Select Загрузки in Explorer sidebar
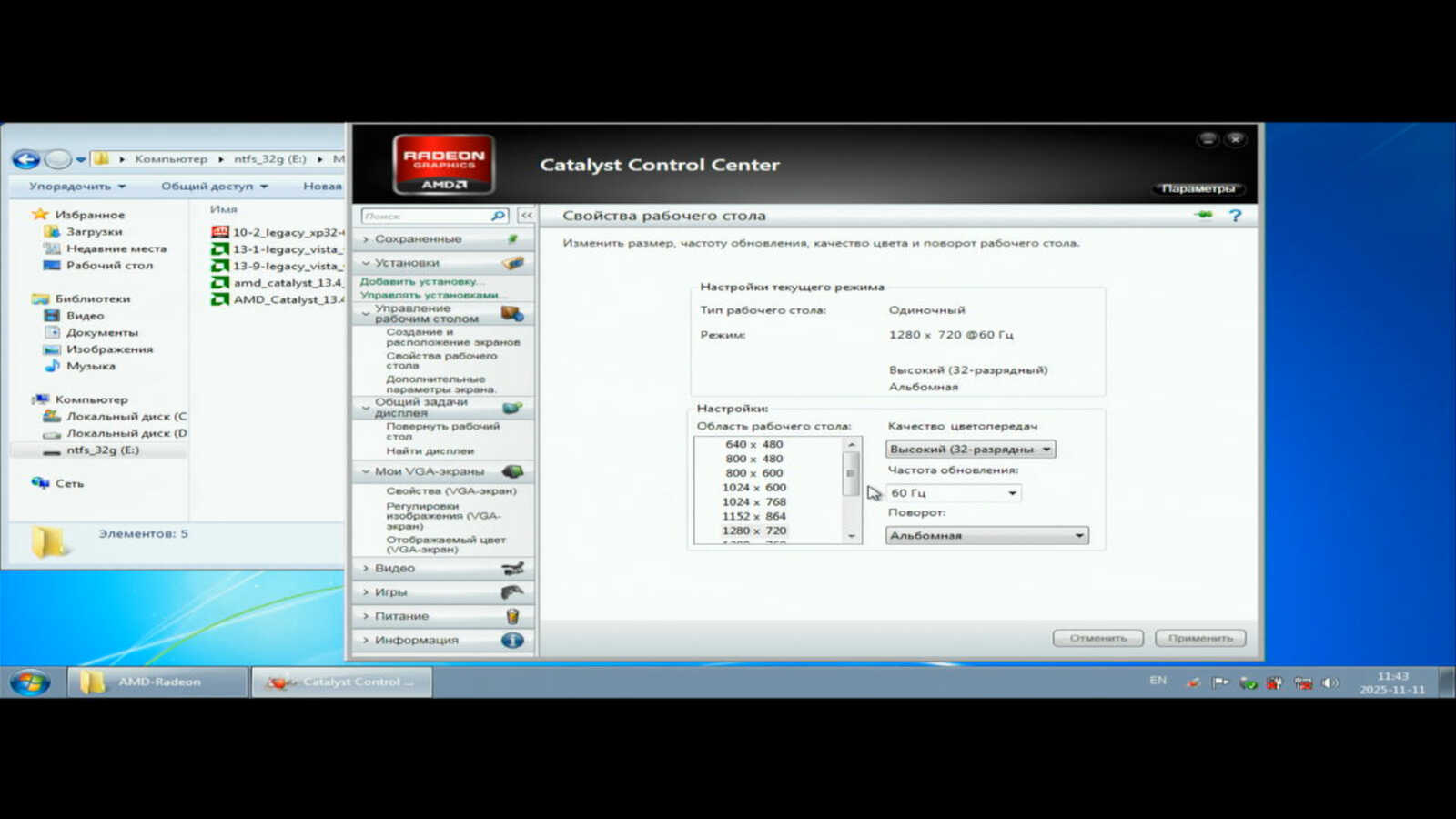 point(94,232)
